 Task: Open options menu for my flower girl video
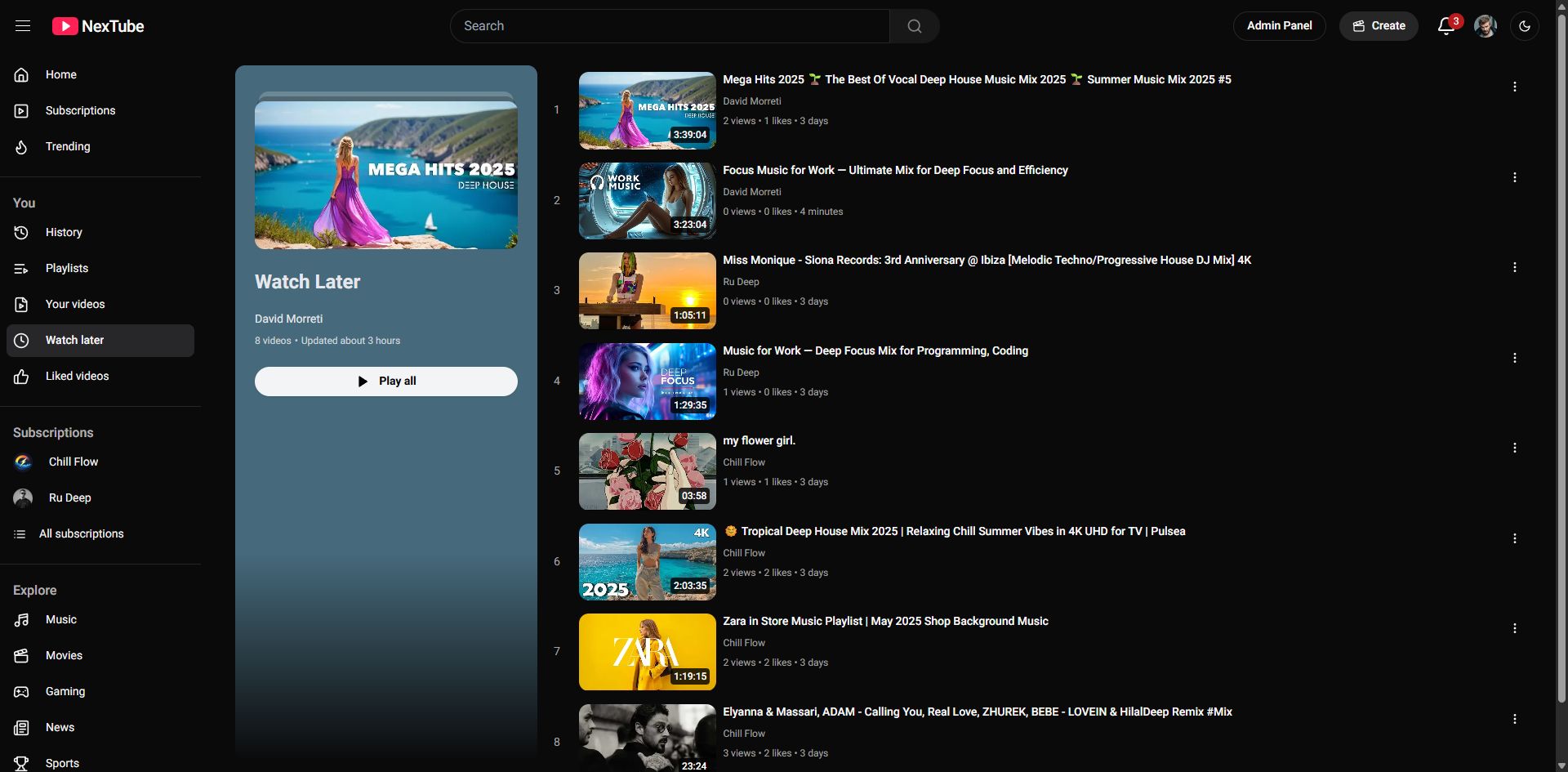pyautogui.click(x=1514, y=448)
